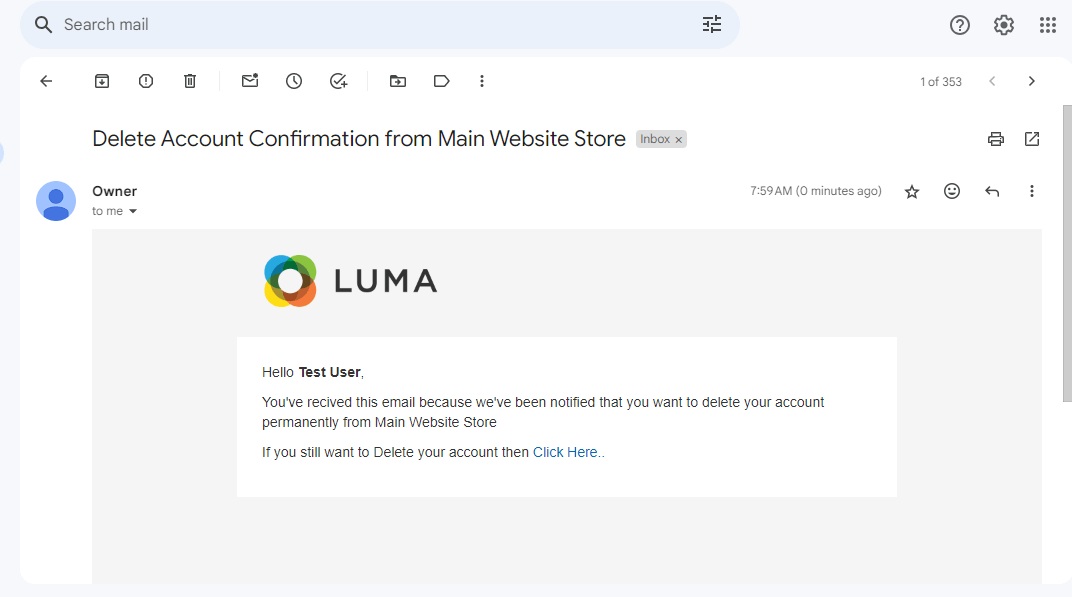Add this email to Tasks
Viewport: 1072px width, 597px height.
click(x=337, y=81)
